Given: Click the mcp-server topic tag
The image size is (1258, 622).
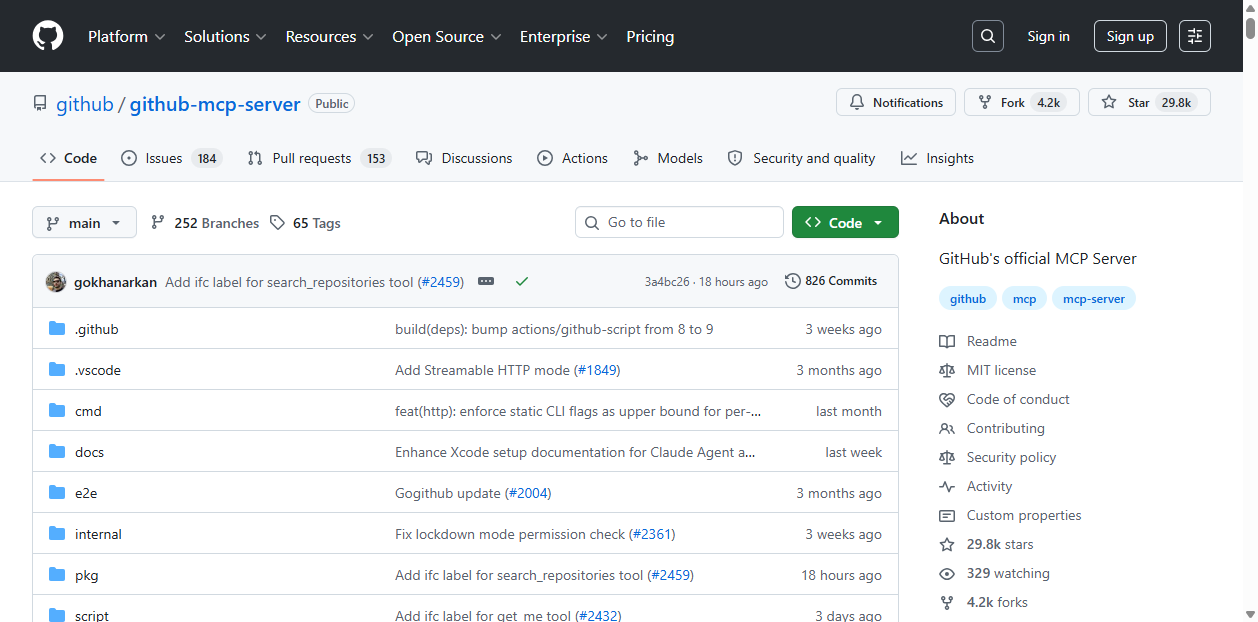Looking at the screenshot, I should click(1094, 299).
